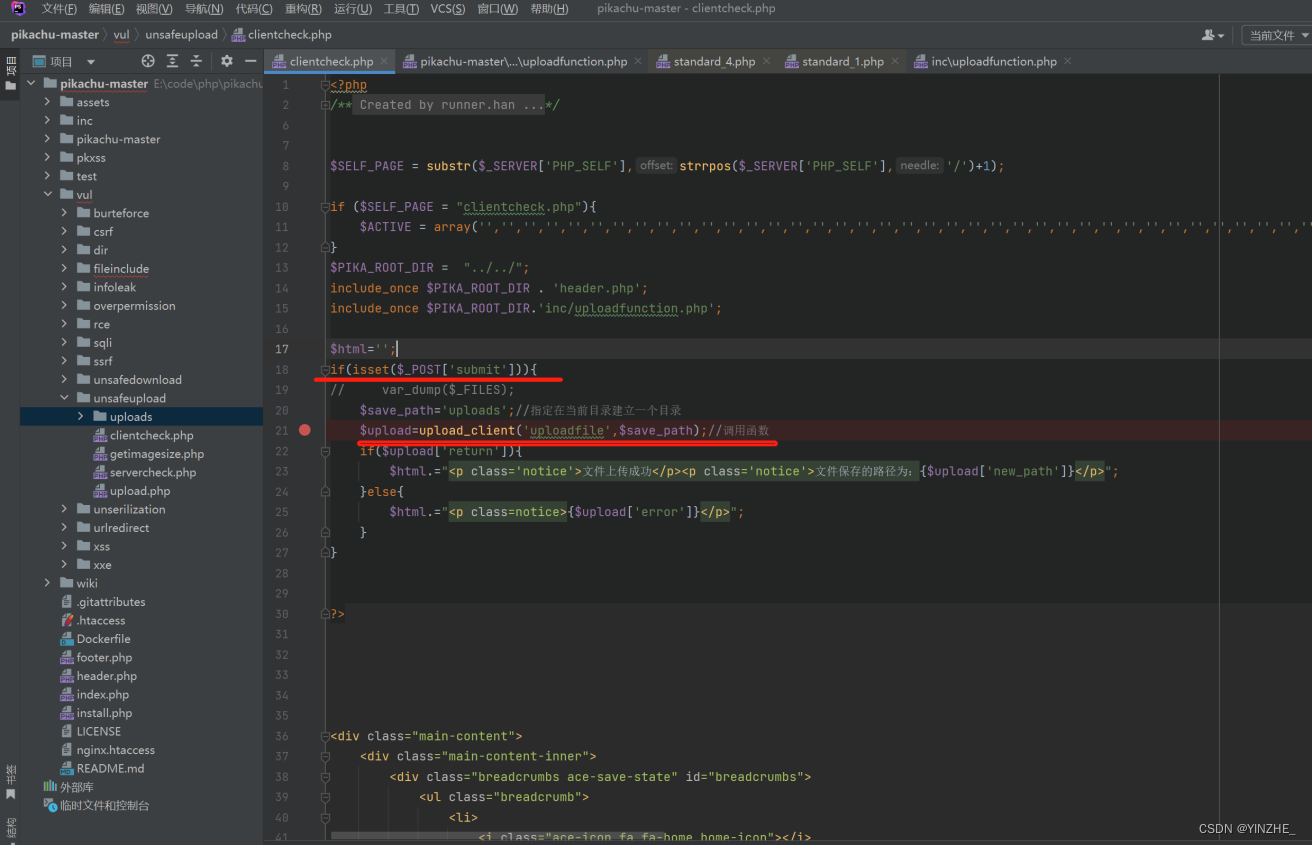Image resolution: width=1312 pixels, height=845 pixels.
Task: Open the 文件(F) menu
Action: (59, 9)
